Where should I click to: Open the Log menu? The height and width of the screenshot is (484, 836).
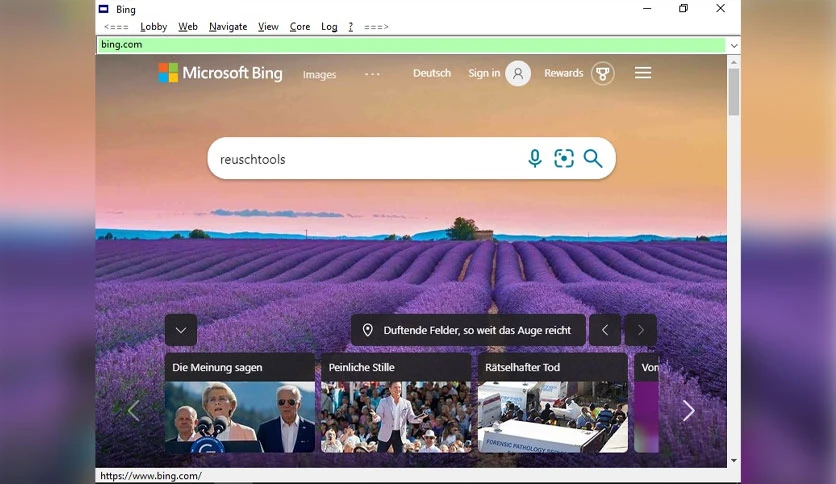pos(329,27)
